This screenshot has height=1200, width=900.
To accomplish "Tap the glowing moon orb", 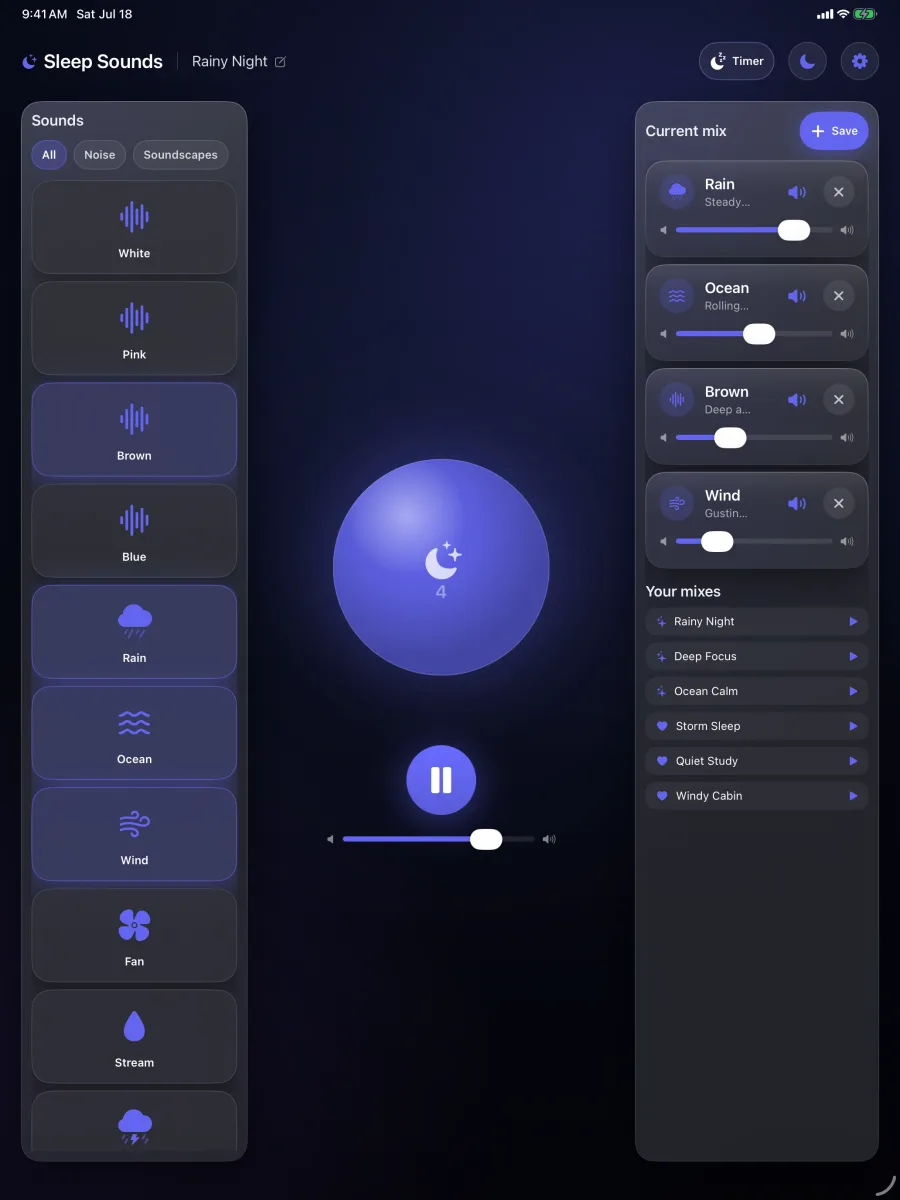I will pos(441,568).
